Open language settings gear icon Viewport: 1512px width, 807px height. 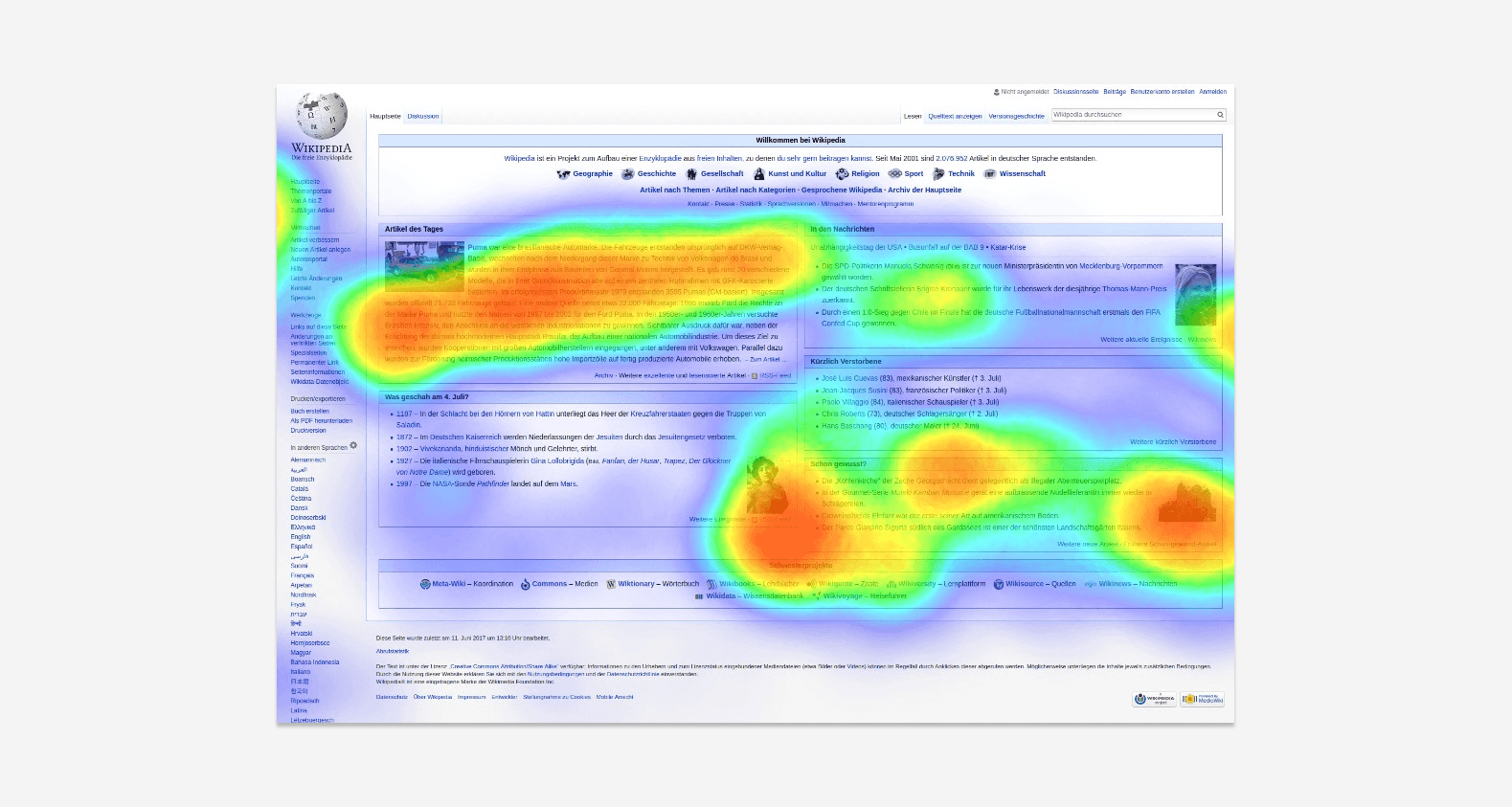tap(353, 445)
